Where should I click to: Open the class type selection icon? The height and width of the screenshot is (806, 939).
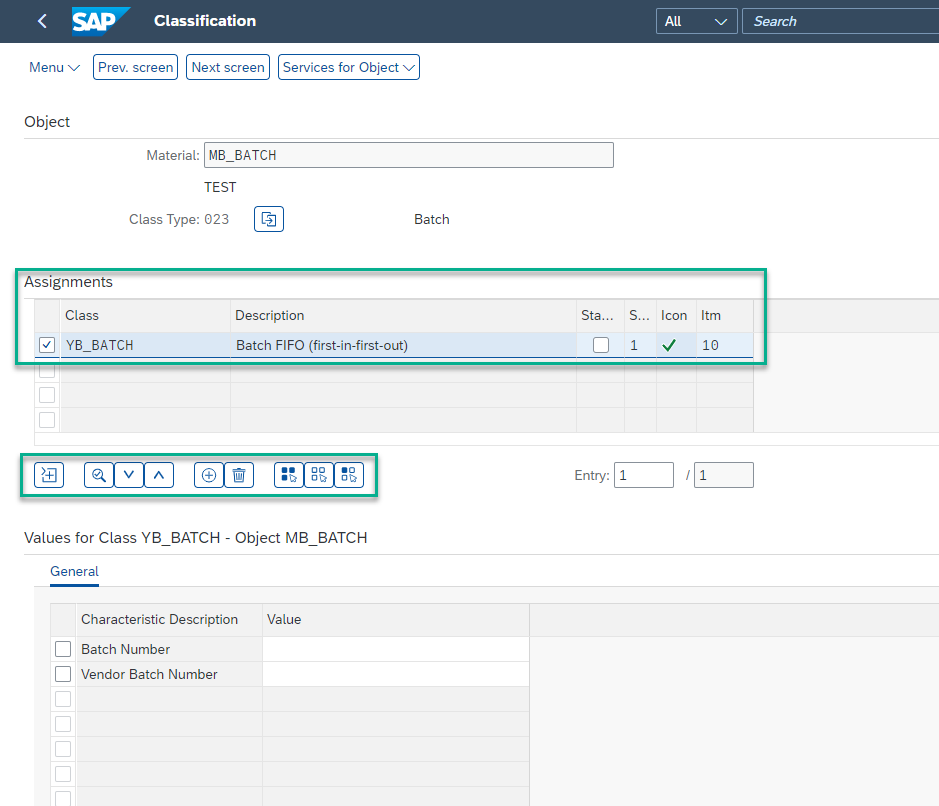pos(269,219)
